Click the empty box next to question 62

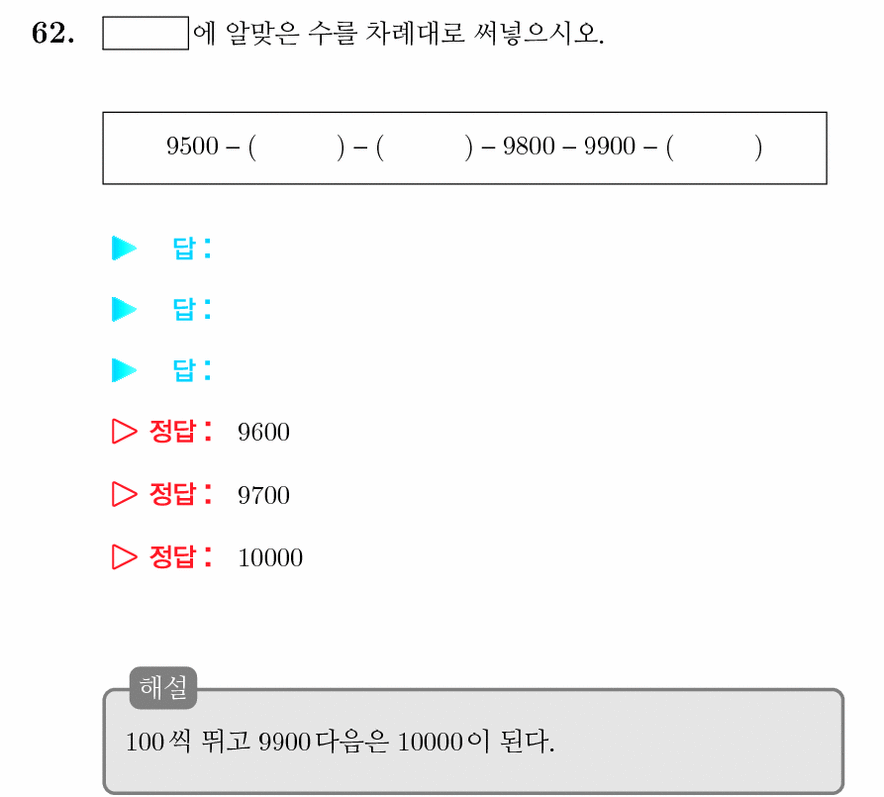point(145,33)
